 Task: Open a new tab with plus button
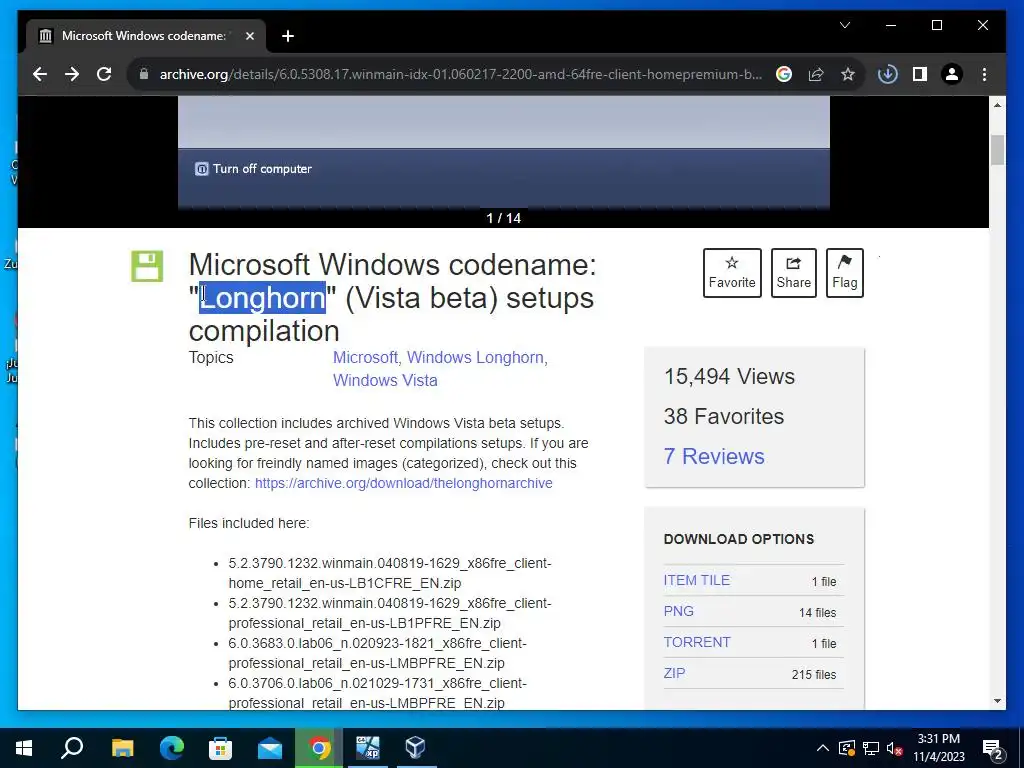click(x=288, y=36)
